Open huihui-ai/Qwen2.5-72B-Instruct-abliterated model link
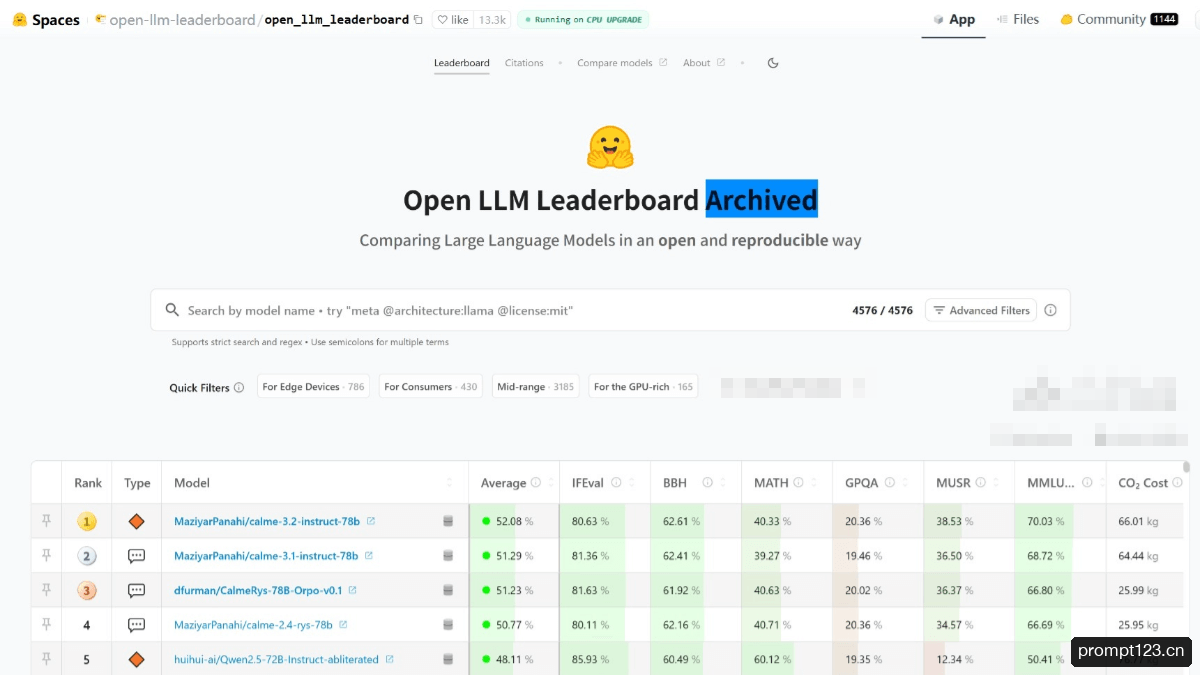 coord(276,659)
